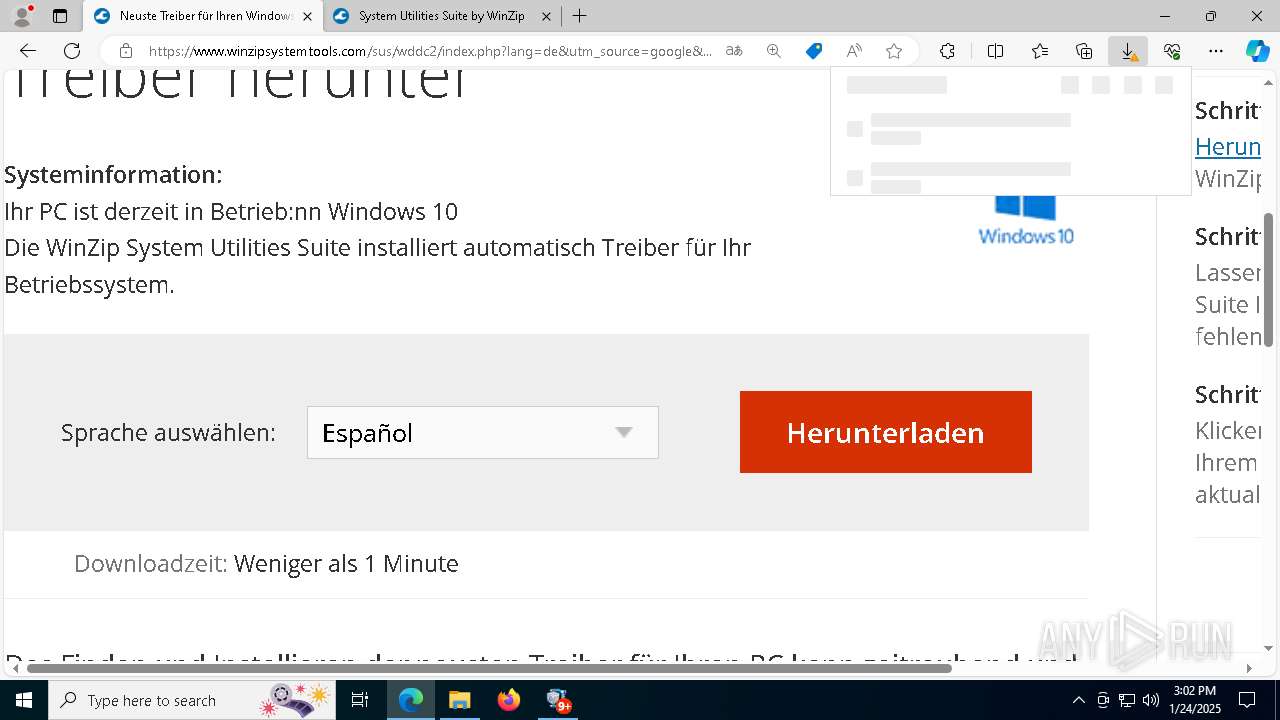Open the tab actions menu icon

tap(60, 16)
